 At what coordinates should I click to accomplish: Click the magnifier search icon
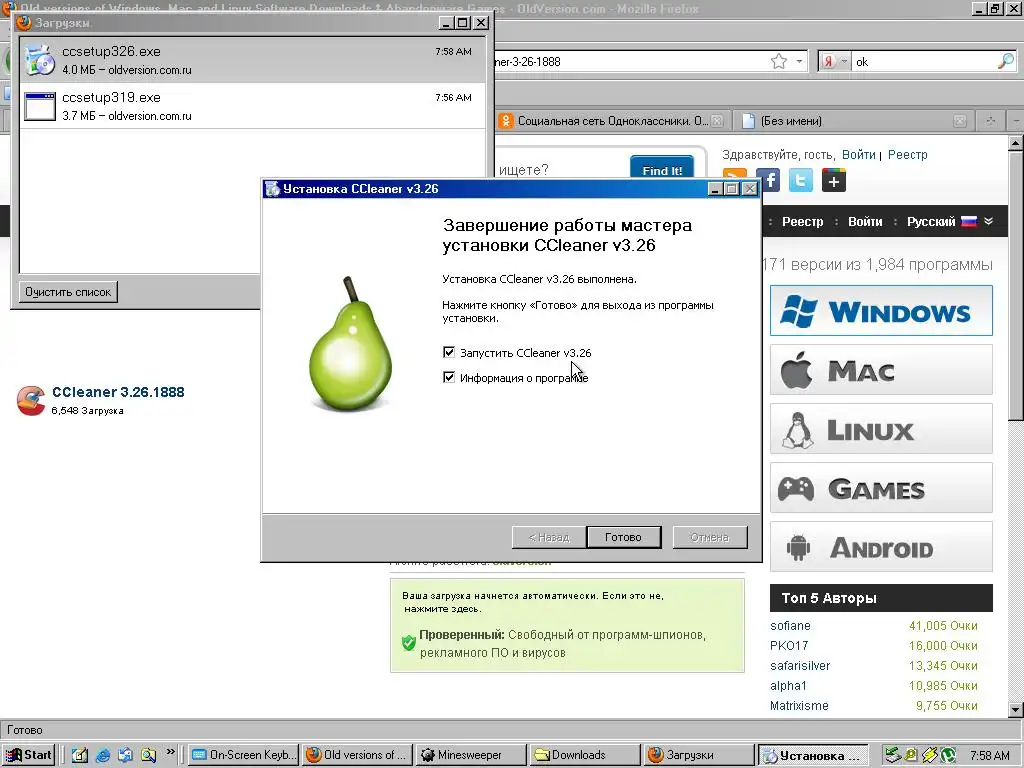coord(1006,61)
